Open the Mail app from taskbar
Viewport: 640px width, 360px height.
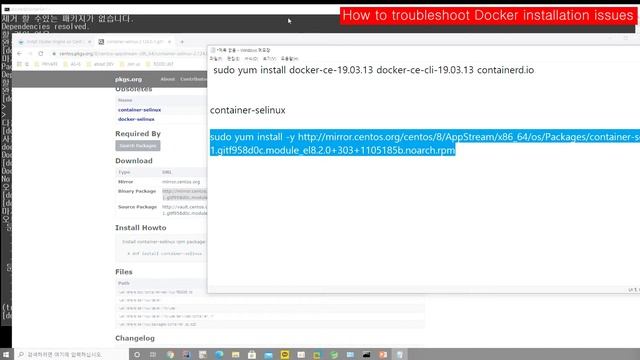click(x=268, y=355)
